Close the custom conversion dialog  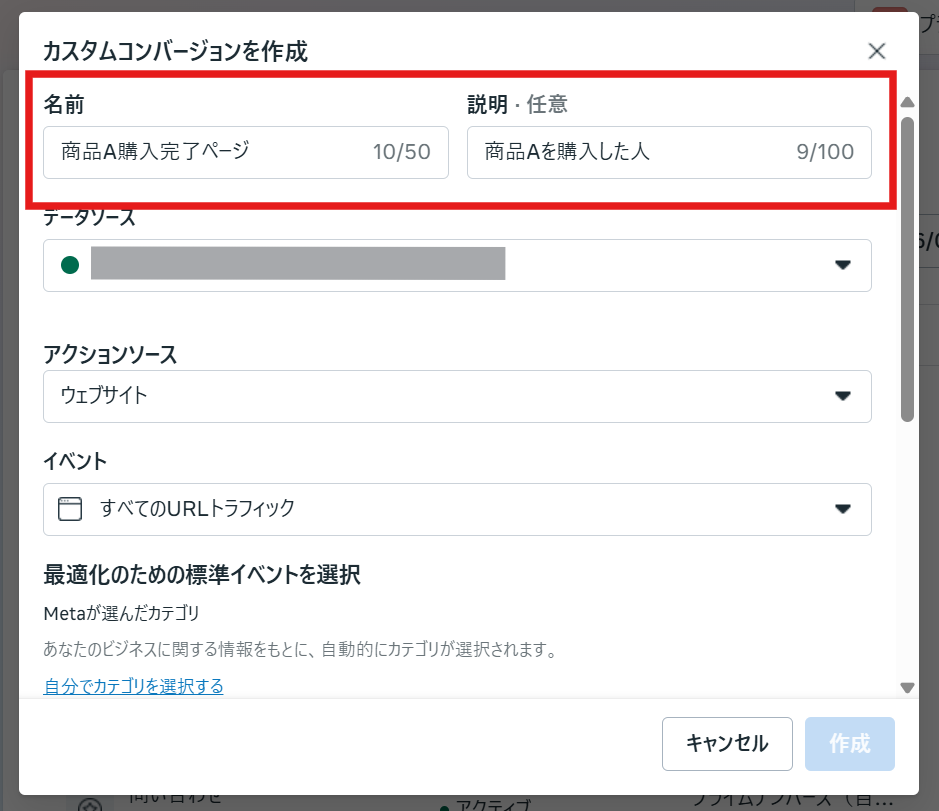pos(877,51)
